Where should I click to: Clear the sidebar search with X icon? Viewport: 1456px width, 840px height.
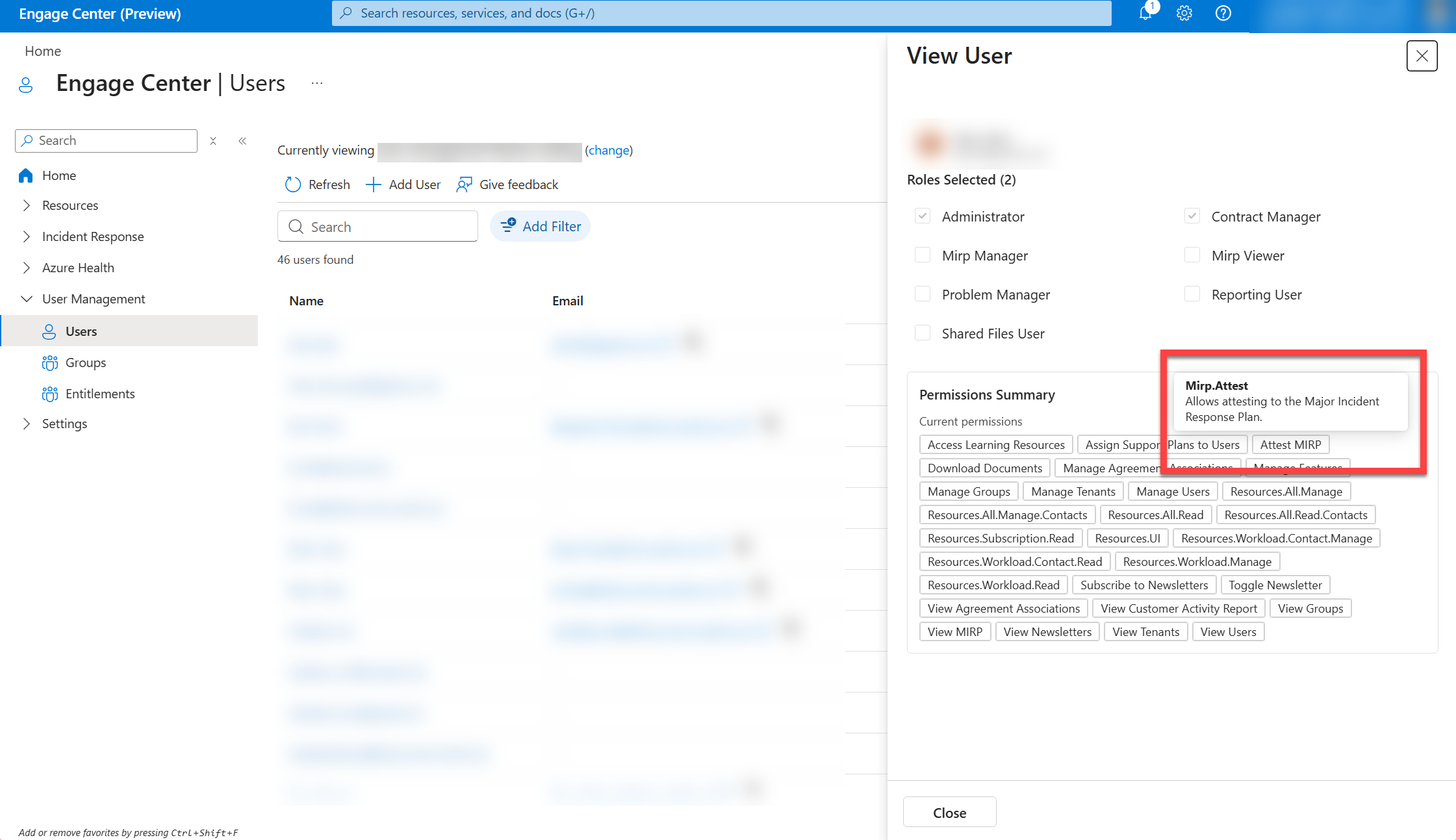click(213, 141)
